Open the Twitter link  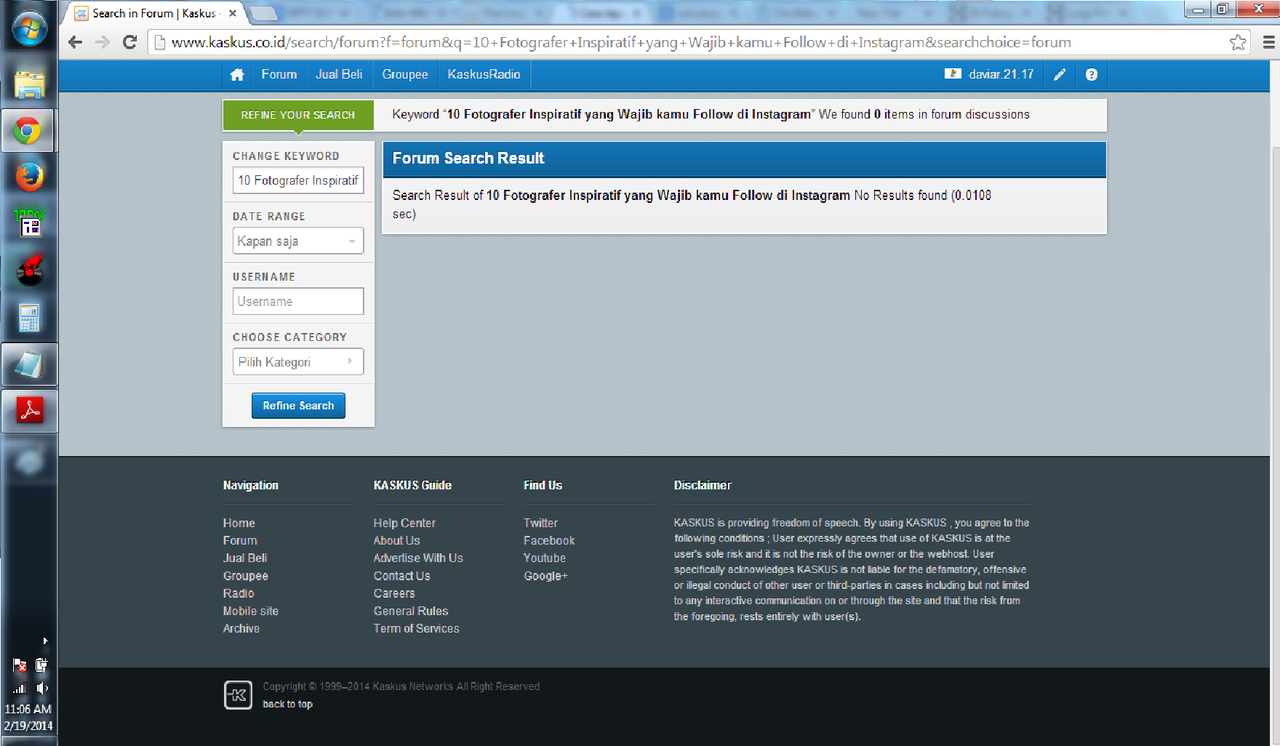pyautogui.click(x=541, y=523)
